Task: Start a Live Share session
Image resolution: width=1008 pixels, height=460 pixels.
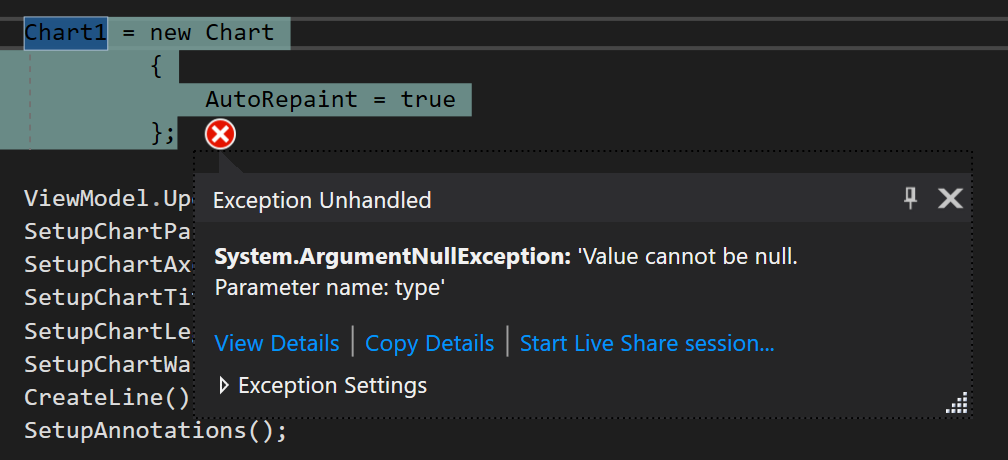Action: [647, 343]
